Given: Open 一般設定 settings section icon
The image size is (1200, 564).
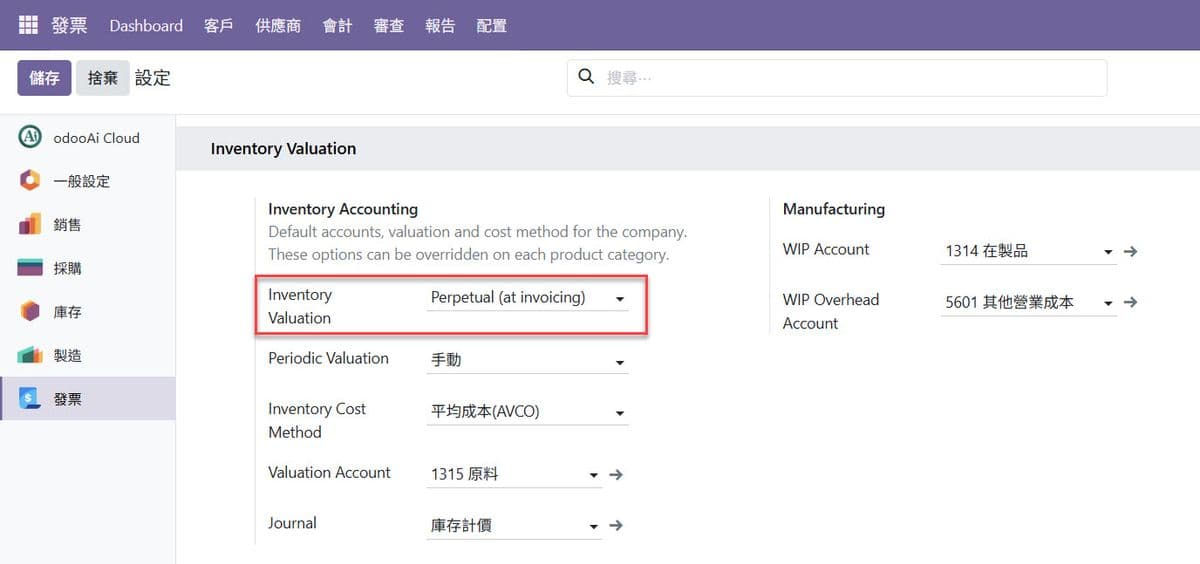Looking at the screenshot, I should [30, 181].
